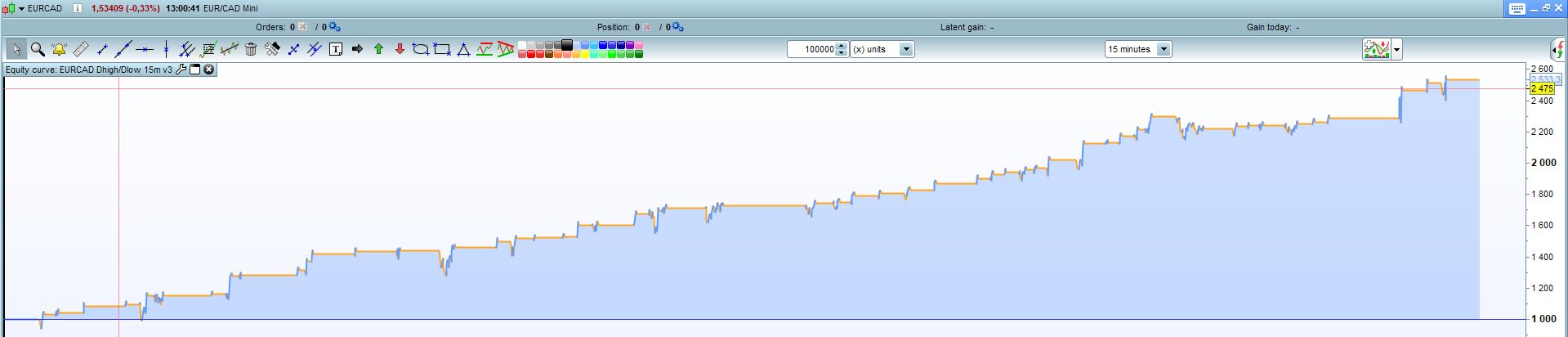Pick the dark green color swatch
Viewport: 1568px width, 337px height.
tap(638, 54)
